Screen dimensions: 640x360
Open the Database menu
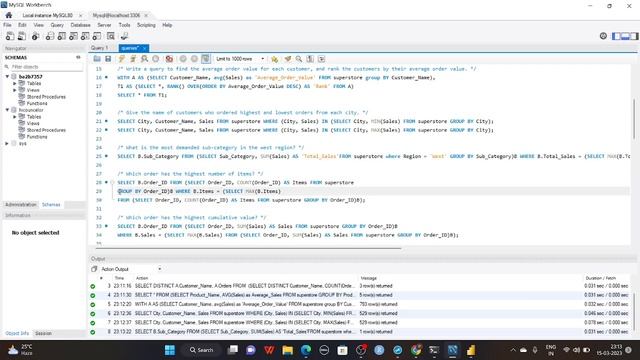pos(80,25)
